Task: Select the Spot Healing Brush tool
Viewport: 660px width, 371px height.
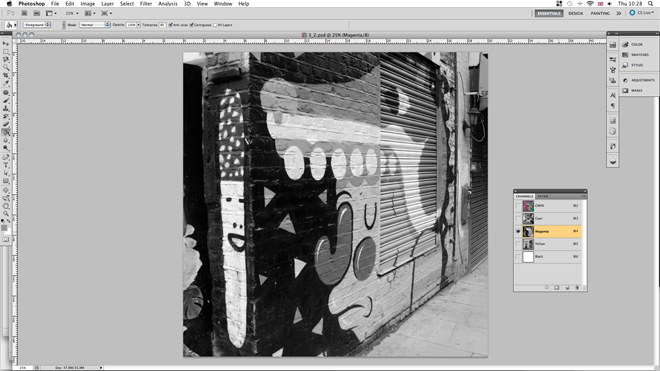Action: click(5, 92)
